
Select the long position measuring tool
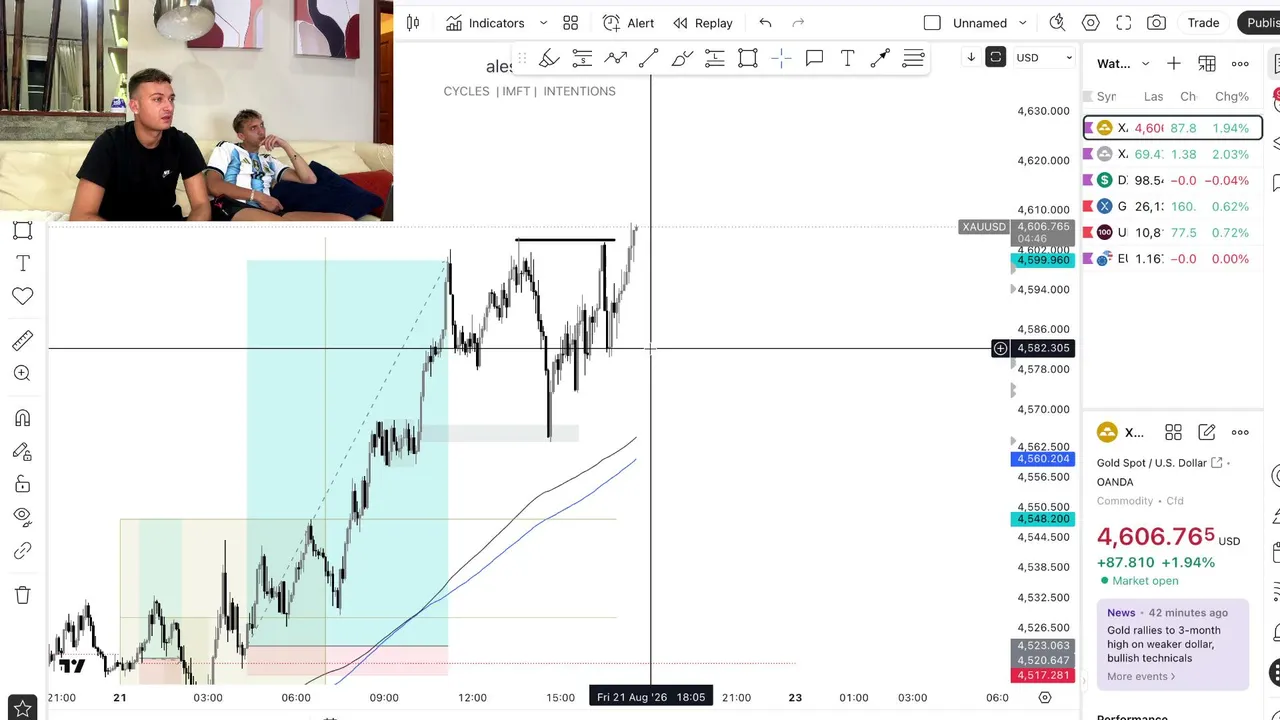point(715,59)
